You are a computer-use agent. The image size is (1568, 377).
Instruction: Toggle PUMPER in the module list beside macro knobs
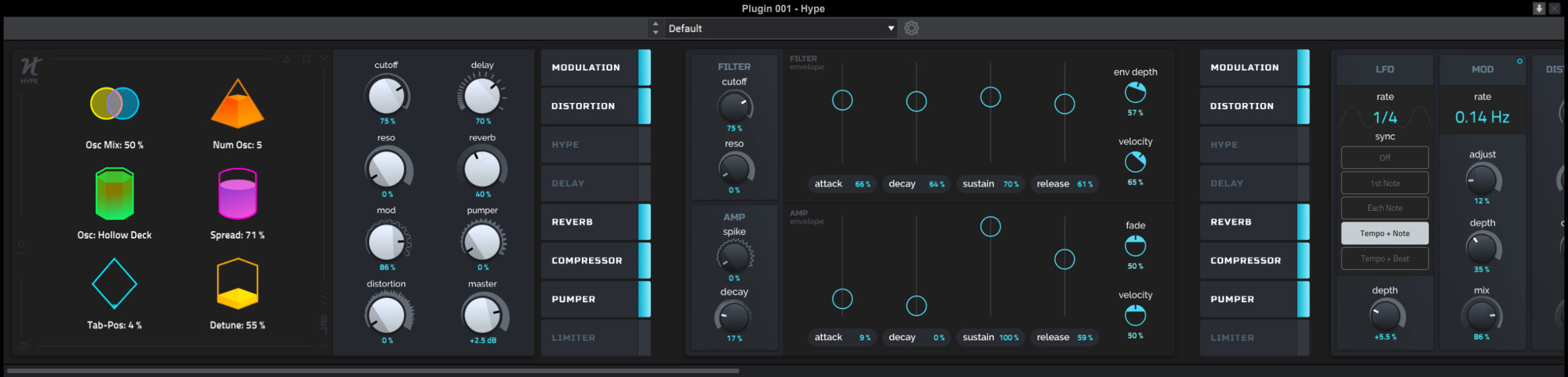coord(596,299)
